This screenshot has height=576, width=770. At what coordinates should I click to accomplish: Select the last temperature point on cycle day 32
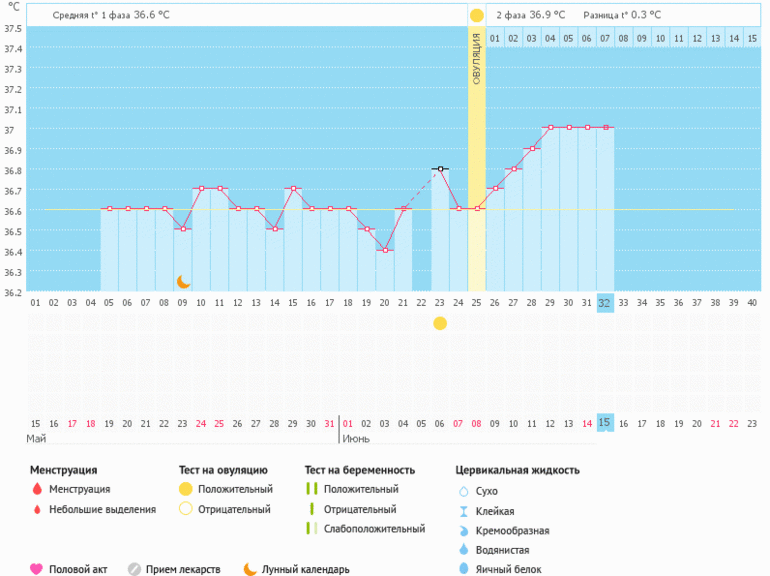(x=606, y=127)
